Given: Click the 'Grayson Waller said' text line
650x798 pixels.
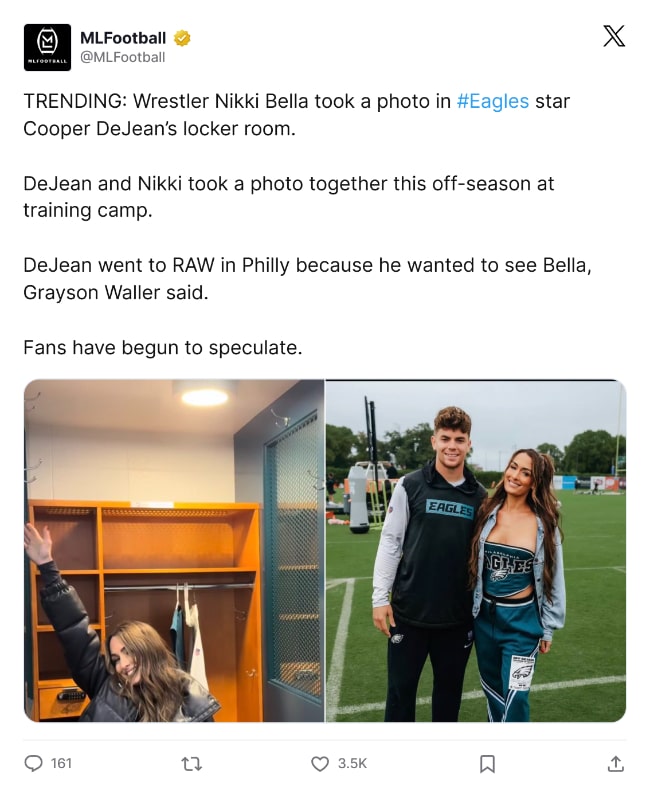Looking at the screenshot, I should point(116,293).
